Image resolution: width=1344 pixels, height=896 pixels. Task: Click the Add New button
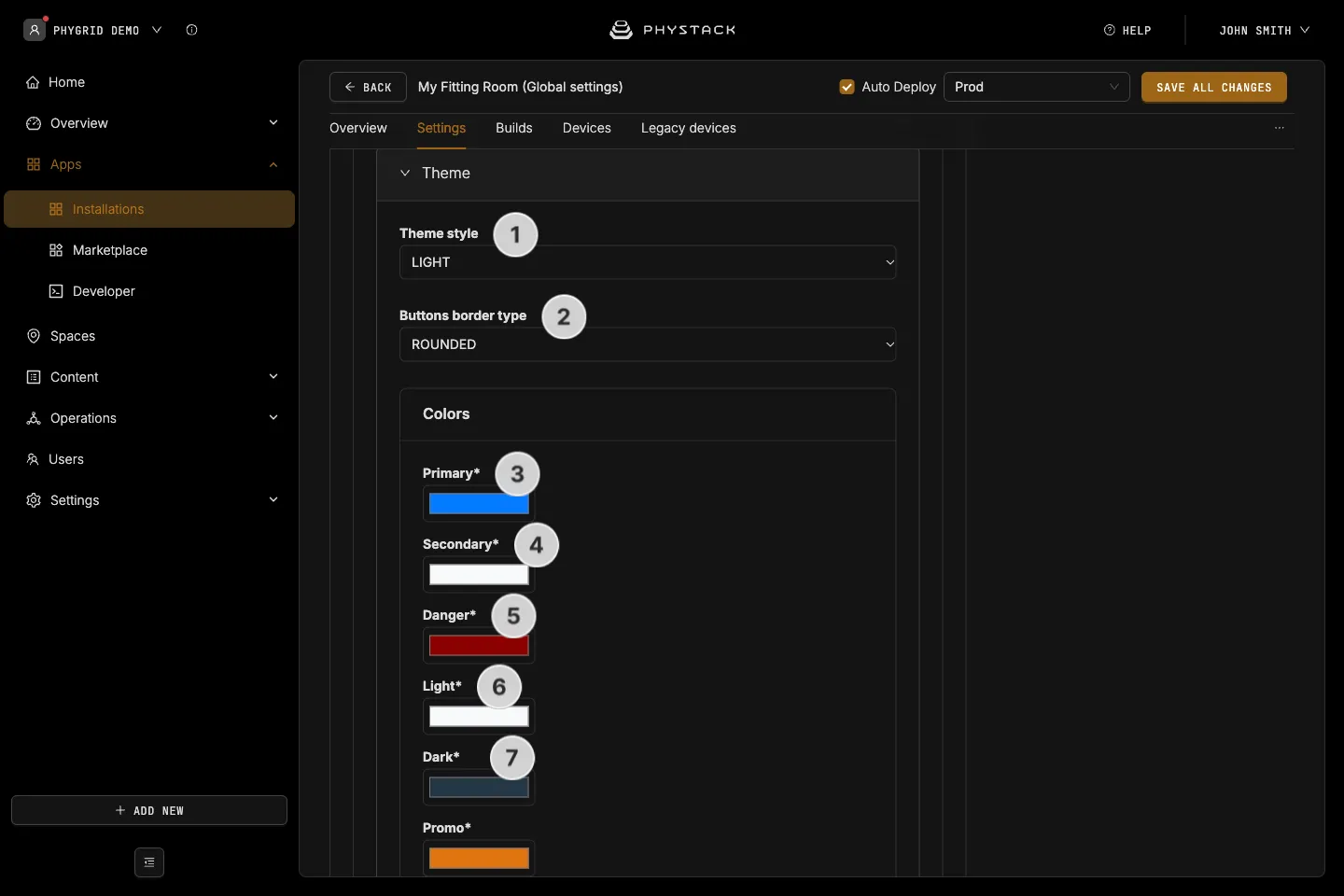tap(149, 810)
